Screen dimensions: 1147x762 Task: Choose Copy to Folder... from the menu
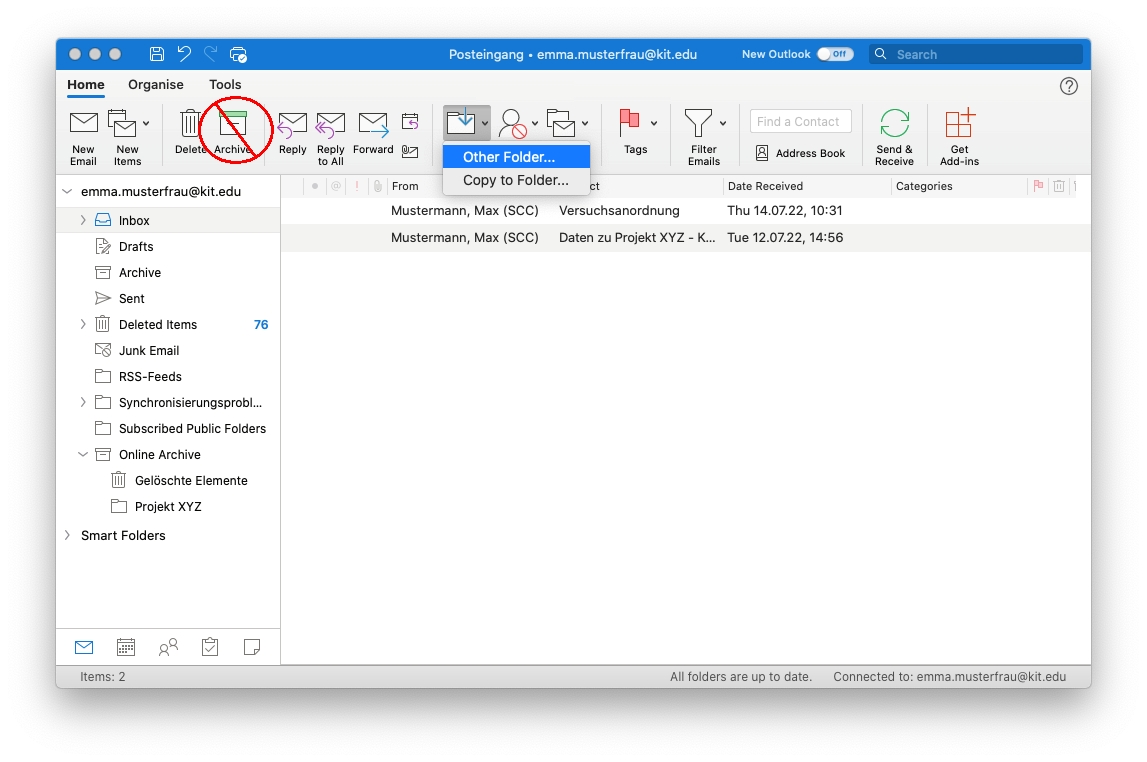515,180
